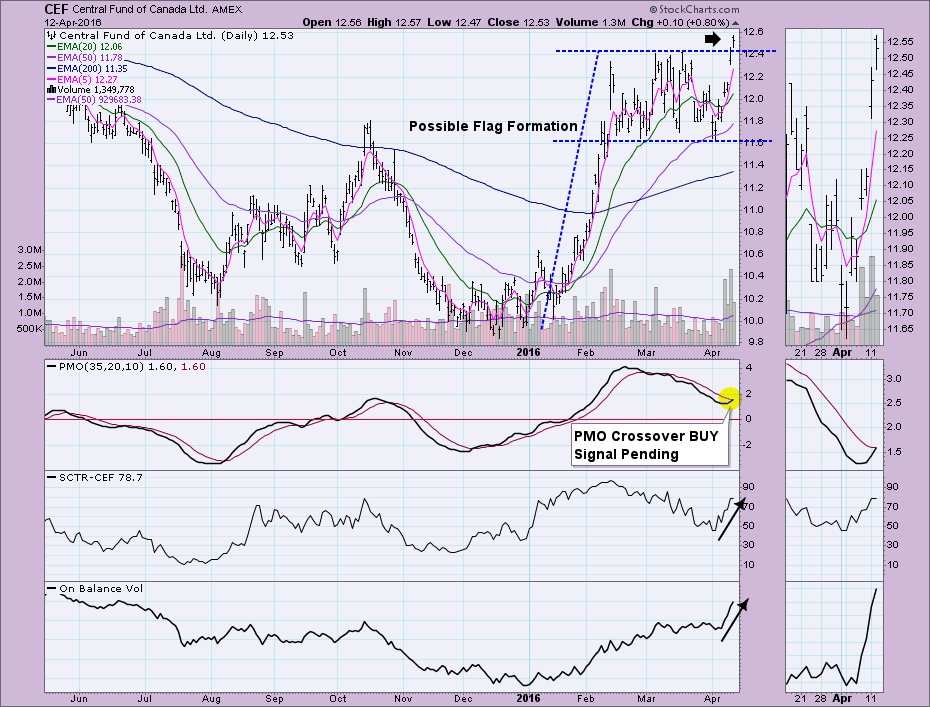This screenshot has width=930, height=707.
Task: Click the volume bars icon in the legend
Action: click(52, 90)
